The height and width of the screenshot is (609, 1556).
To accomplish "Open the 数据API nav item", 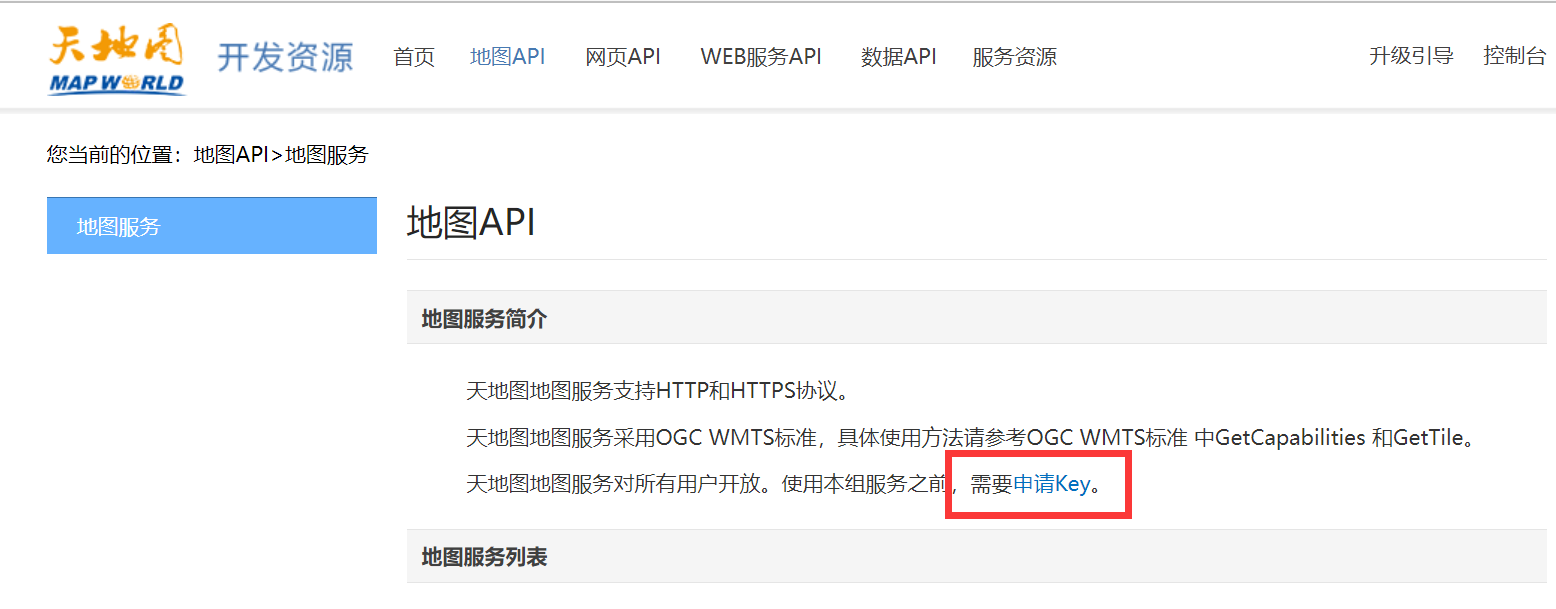I will [x=899, y=57].
